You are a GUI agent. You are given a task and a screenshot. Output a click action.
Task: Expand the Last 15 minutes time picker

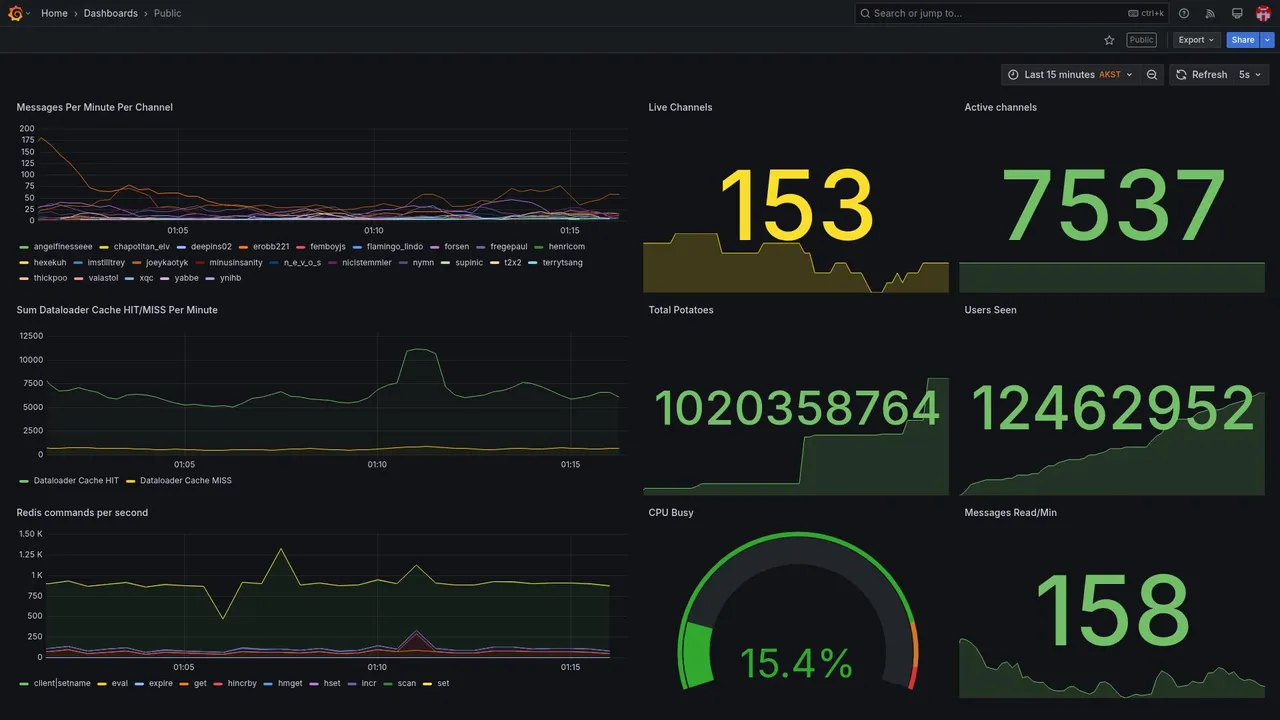tap(1070, 75)
